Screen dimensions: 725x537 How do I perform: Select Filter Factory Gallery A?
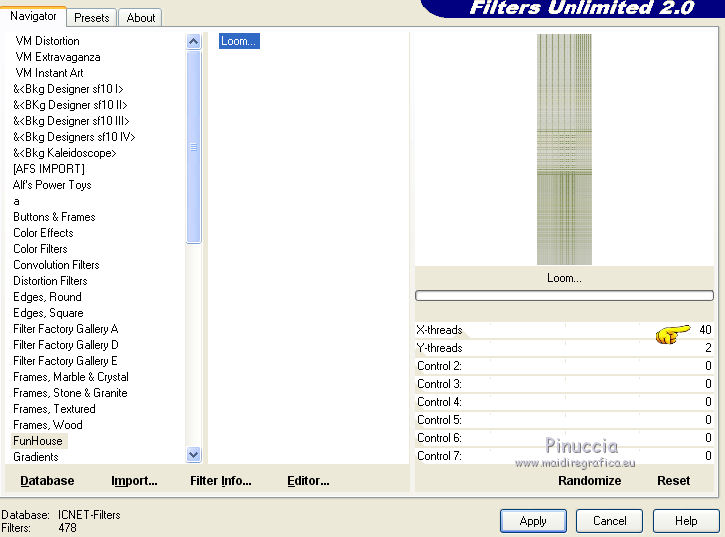coord(66,329)
